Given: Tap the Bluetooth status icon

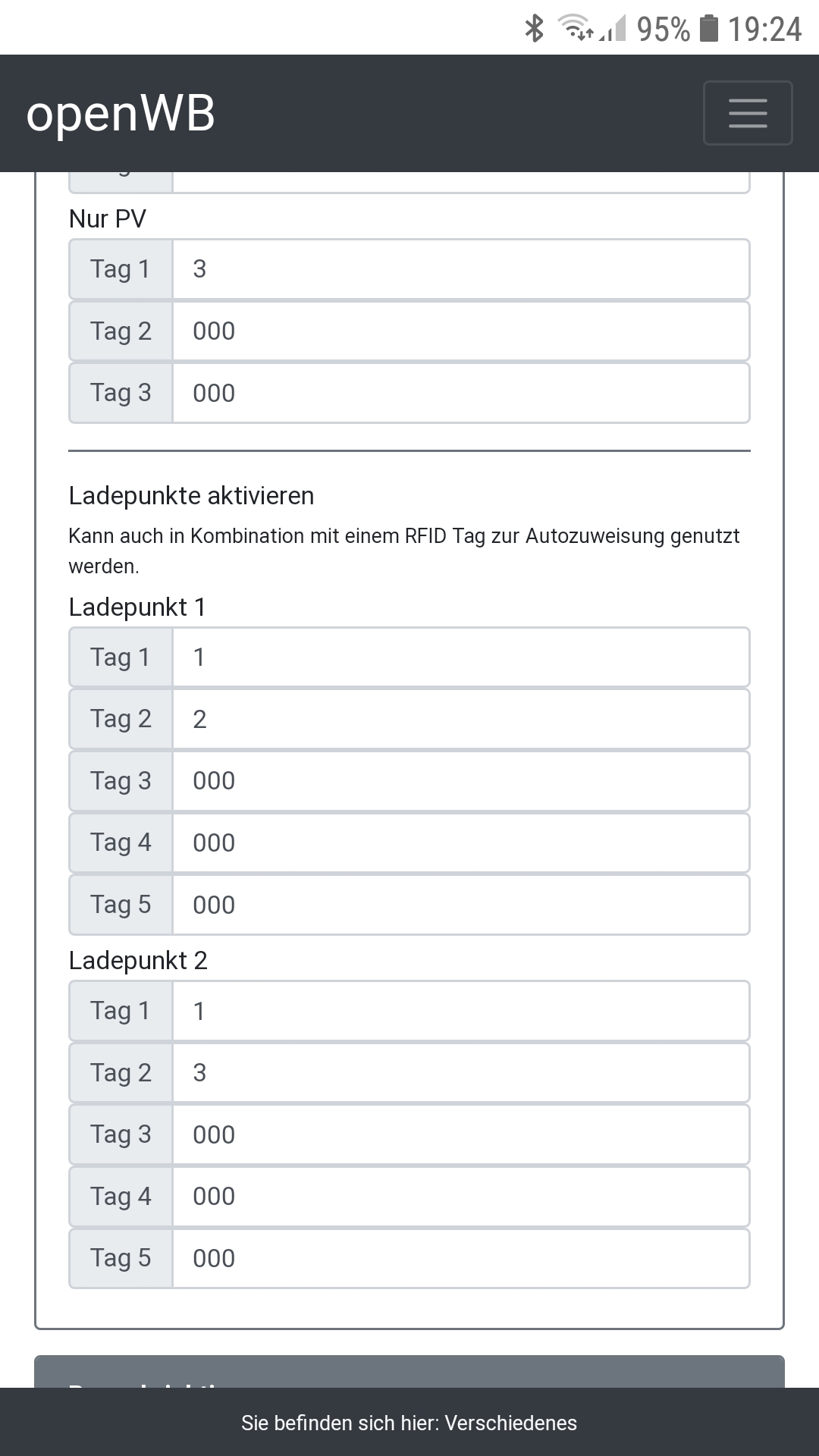Looking at the screenshot, I should point(535,29).
